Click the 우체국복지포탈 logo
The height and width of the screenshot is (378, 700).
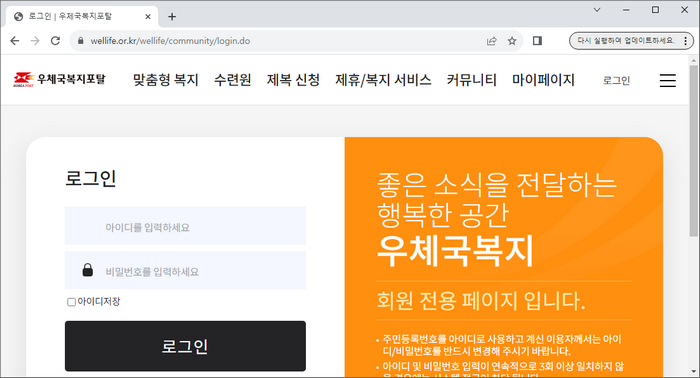pos(59,79)
